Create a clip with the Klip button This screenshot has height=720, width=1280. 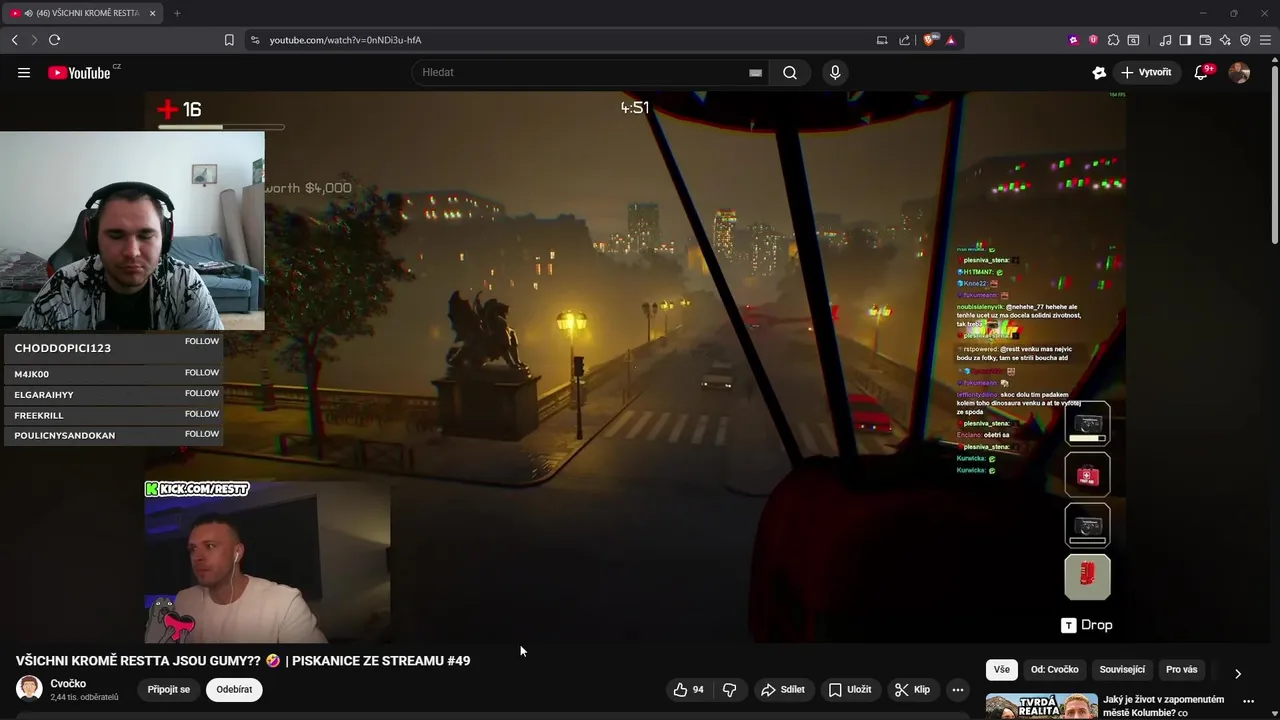pos(912,689)
